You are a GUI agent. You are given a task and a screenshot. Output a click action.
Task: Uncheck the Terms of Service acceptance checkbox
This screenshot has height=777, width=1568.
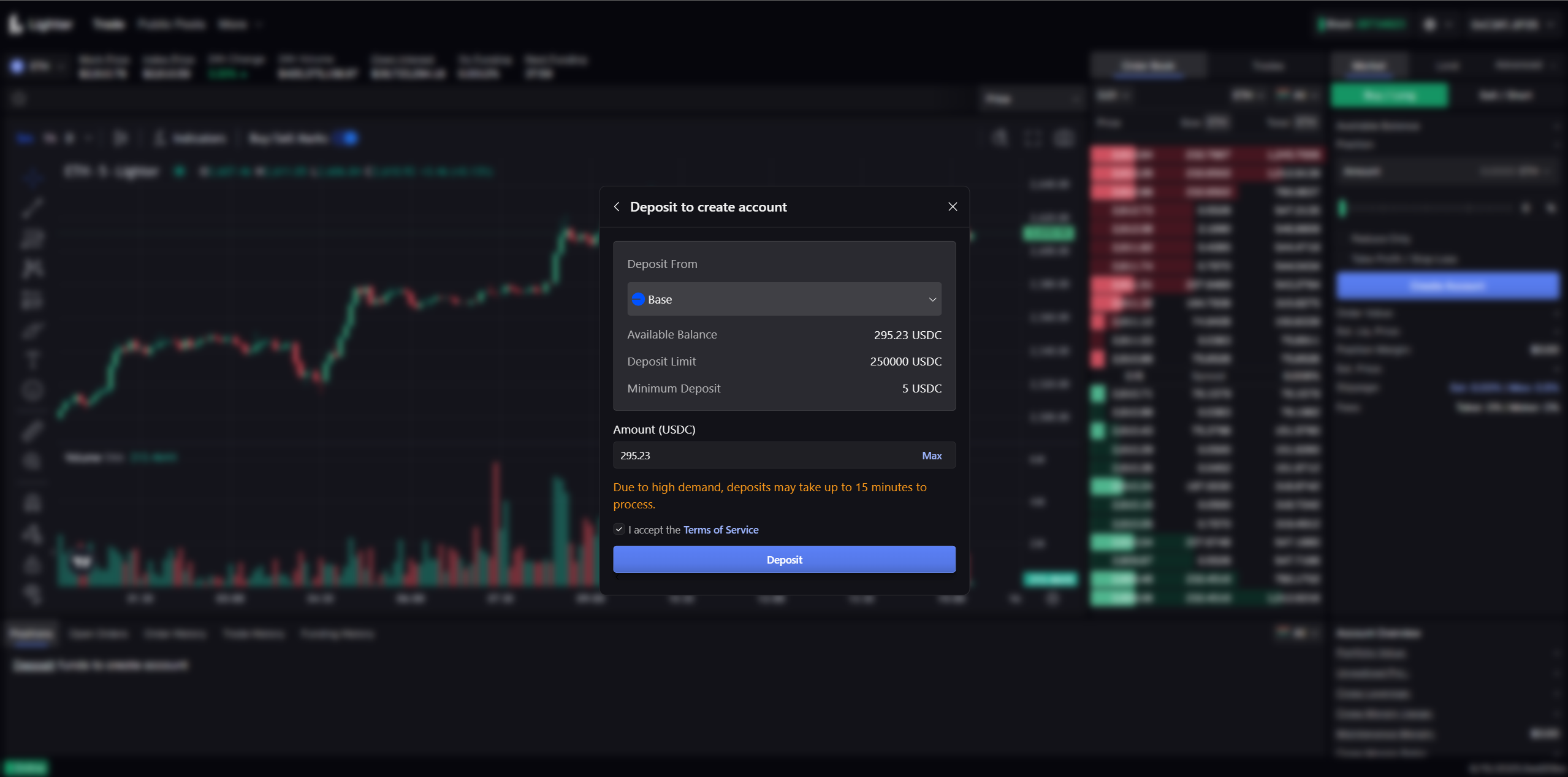(619, 529)
